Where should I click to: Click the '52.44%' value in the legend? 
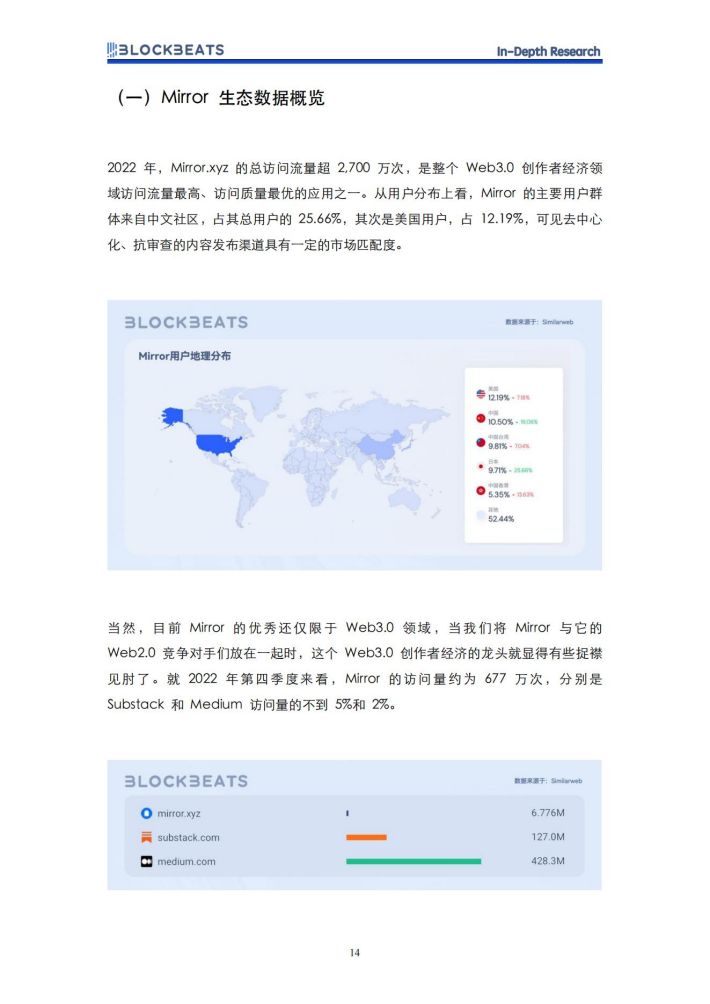[x=501, y=519]
